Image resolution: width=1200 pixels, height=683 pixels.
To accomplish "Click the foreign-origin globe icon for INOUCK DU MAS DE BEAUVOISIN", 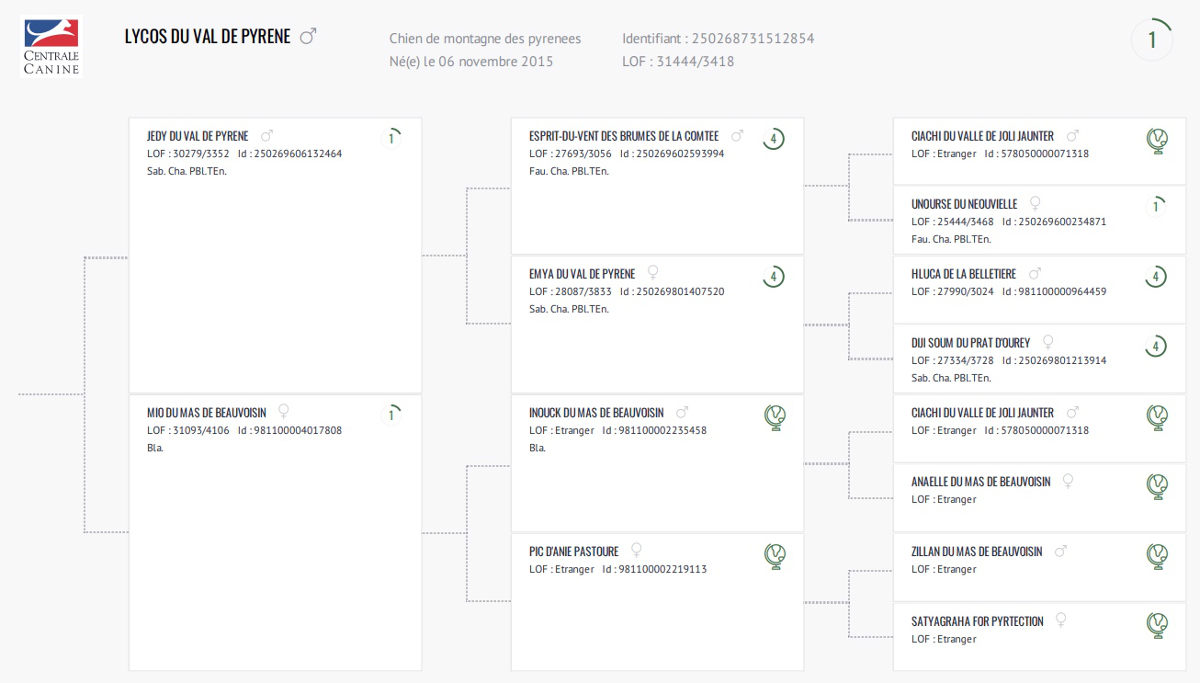I will 774,416.
